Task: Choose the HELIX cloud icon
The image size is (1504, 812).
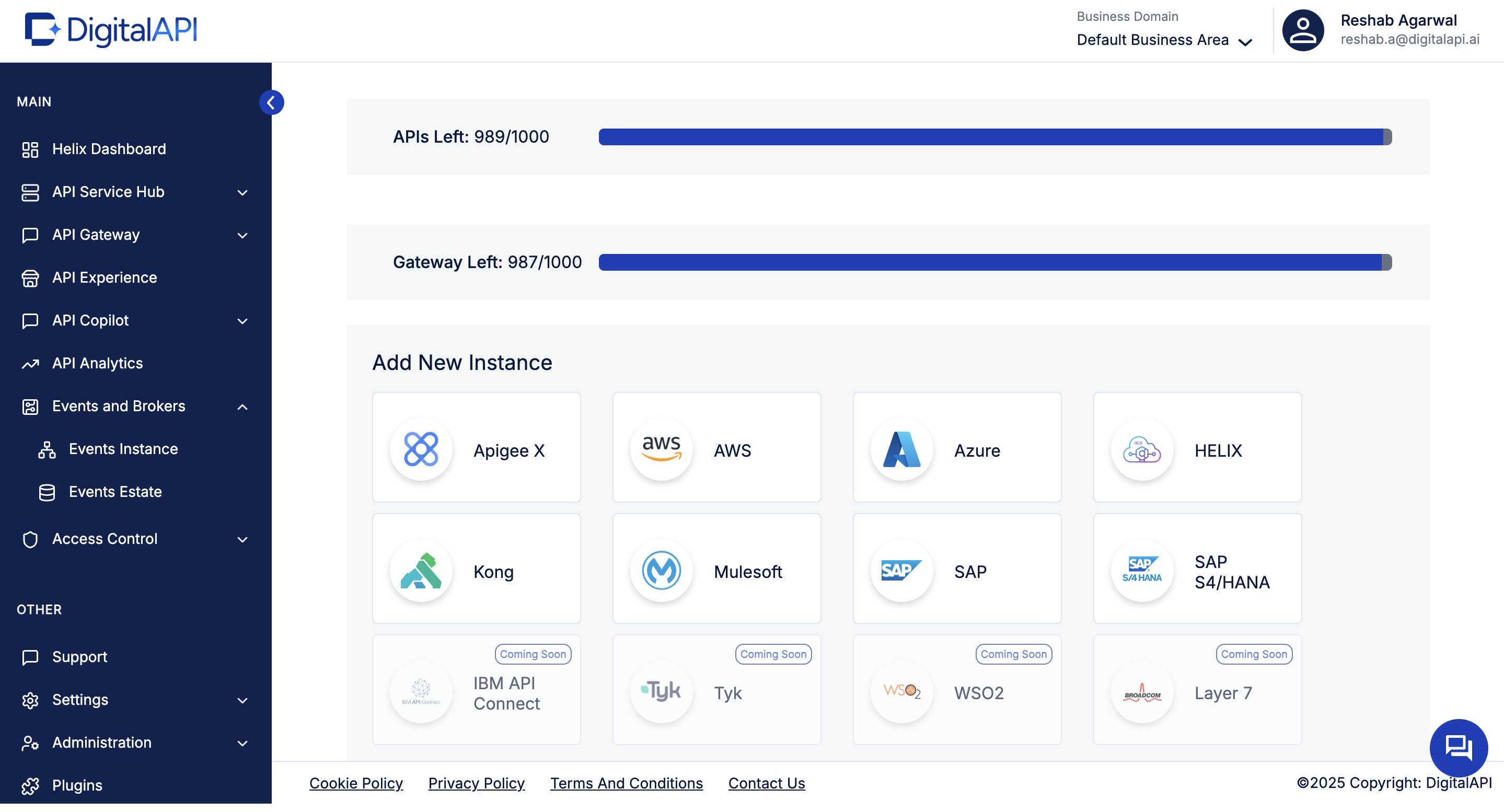Action: point(1142,450)
